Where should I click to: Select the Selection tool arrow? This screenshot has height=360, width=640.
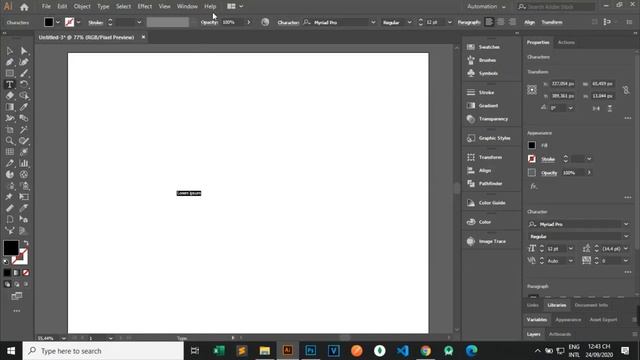9,51
